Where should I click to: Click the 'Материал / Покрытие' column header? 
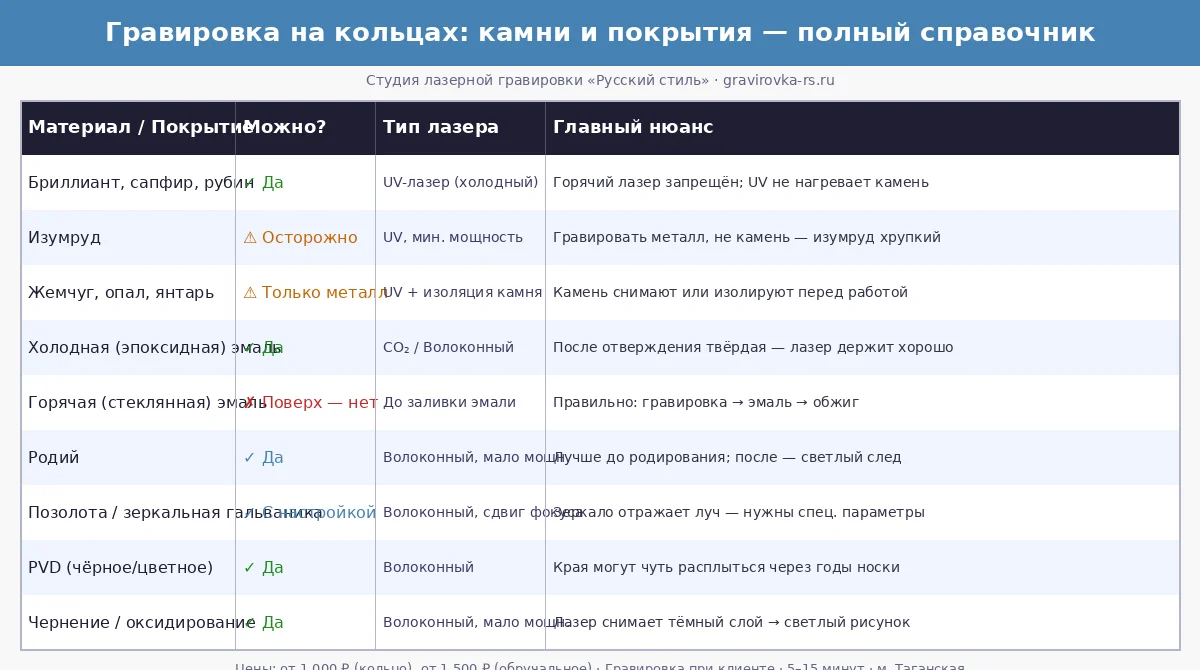point(128,128)
